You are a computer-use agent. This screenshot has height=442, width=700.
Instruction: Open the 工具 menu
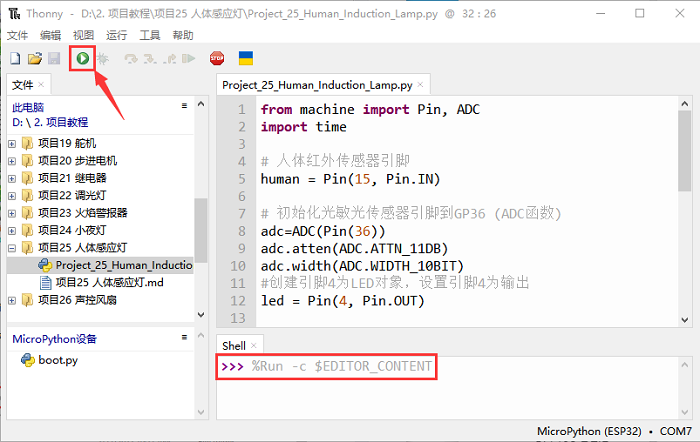point(150,35)
